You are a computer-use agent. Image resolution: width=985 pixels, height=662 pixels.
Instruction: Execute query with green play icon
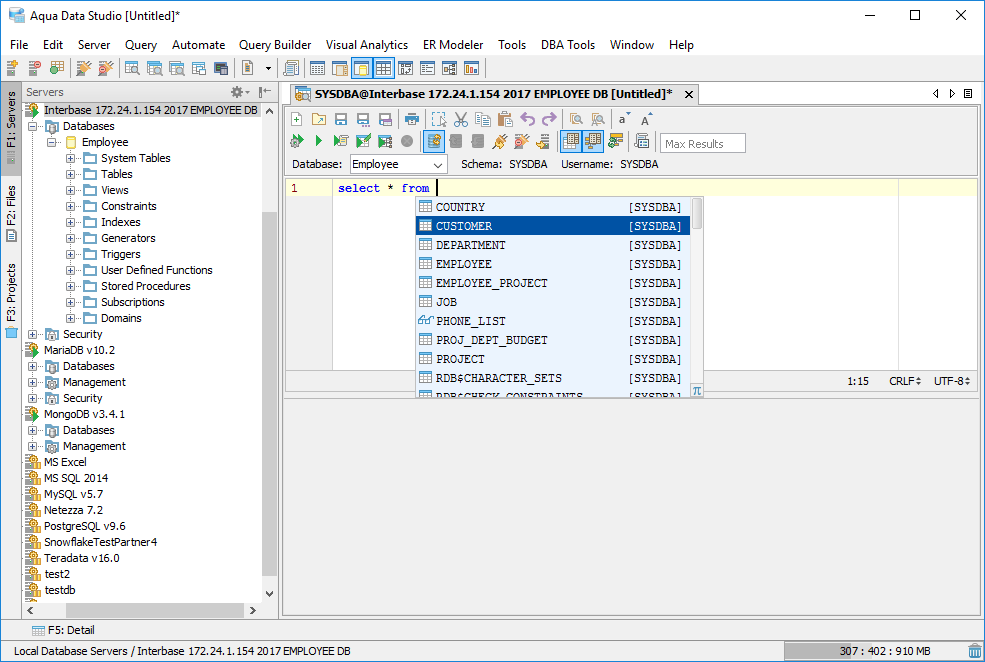pos(318,141)
